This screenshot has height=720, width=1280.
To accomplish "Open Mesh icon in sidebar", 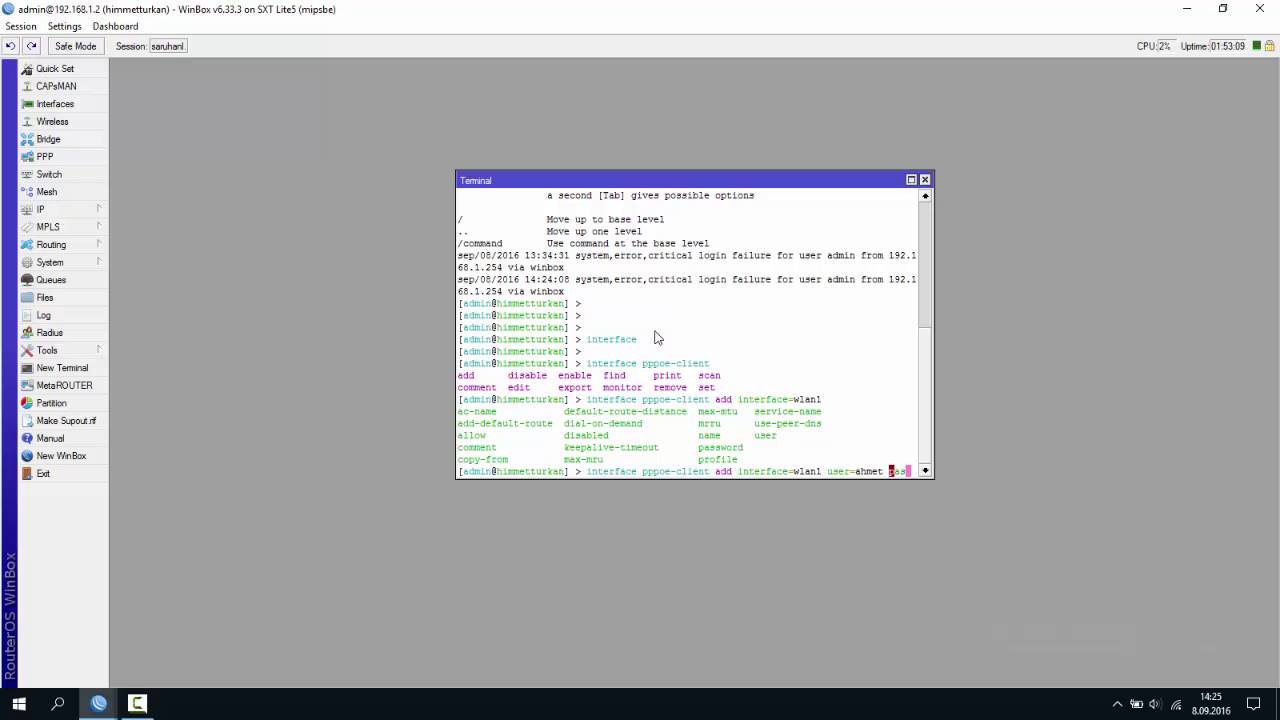I will point(27,192).
